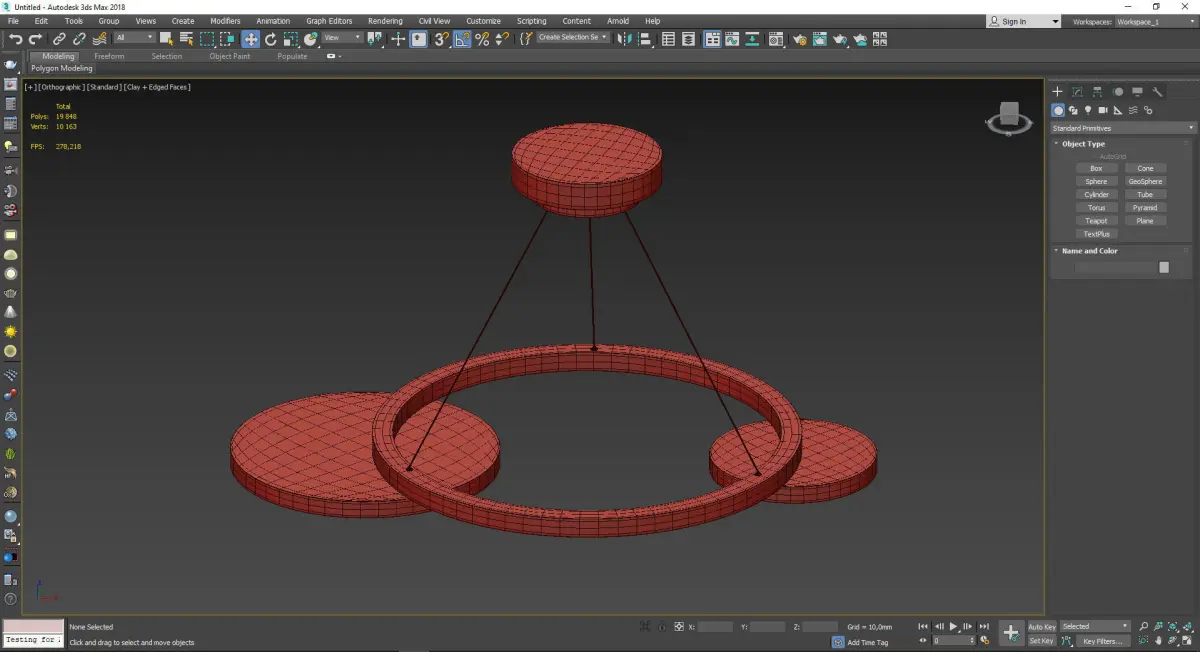Select the Cameras category icon
Image resolution: width=1200 pixels, height=652 pixels.
click(x=1103, y=110)
